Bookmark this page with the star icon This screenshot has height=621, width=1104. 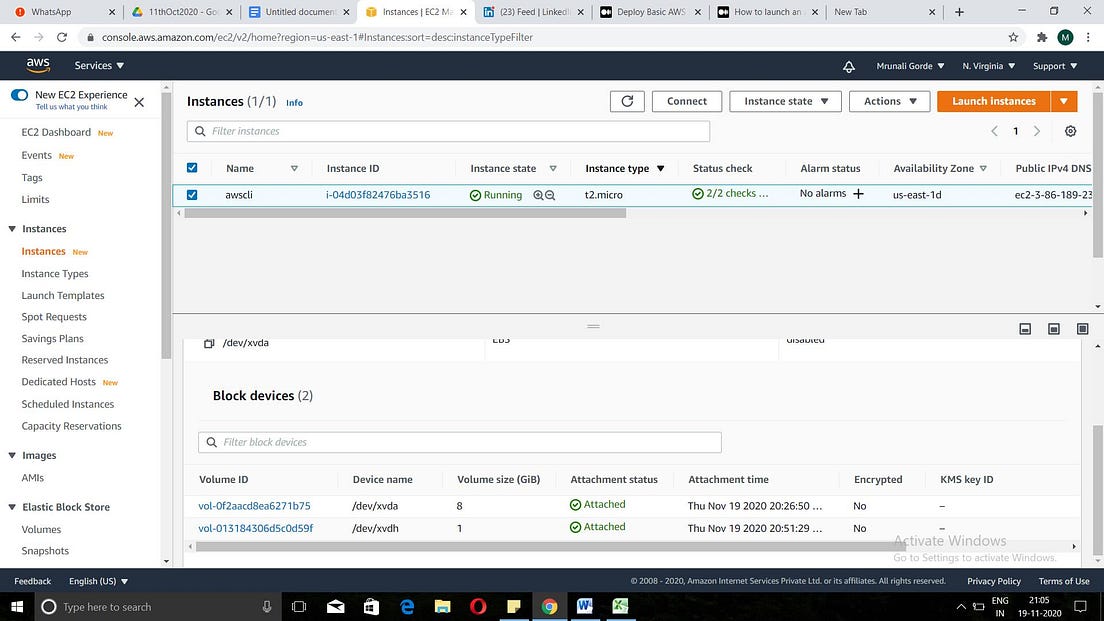click(1013, 37)
